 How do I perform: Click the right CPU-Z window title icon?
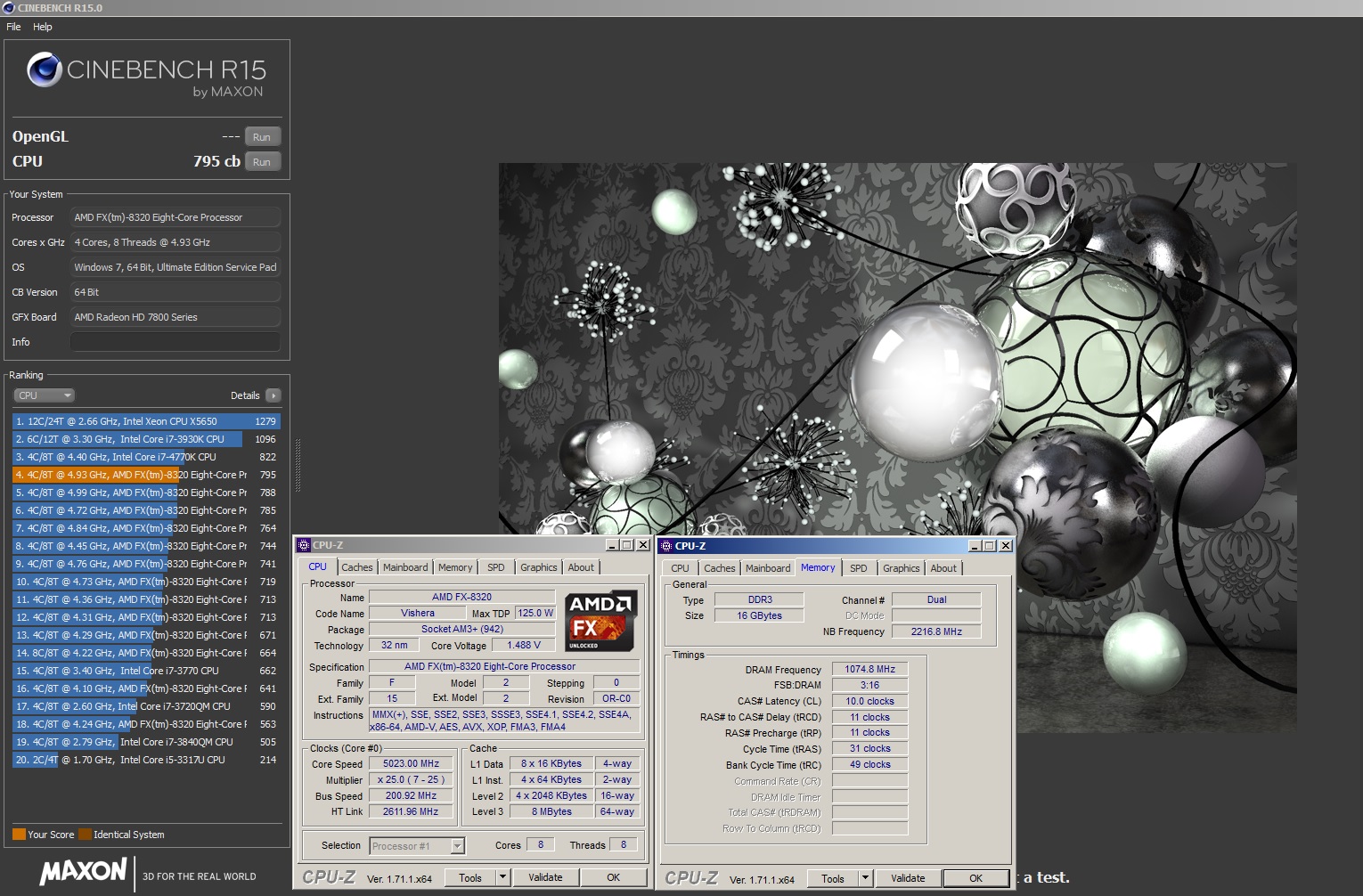click(x=666, y=546)
